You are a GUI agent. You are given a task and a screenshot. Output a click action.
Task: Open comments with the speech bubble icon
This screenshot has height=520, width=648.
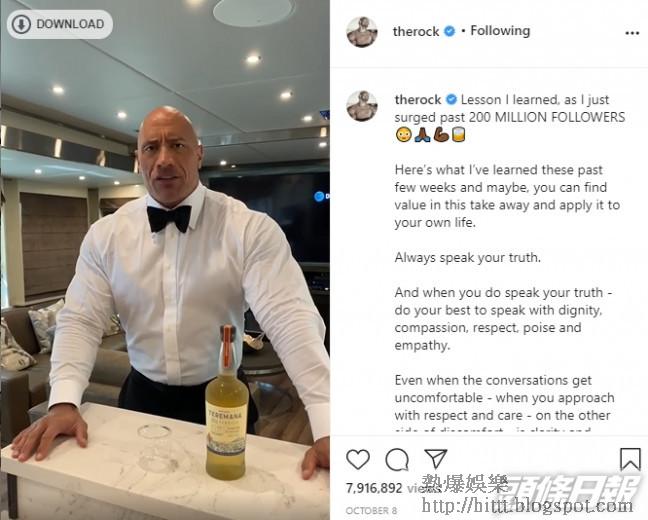tap(397, 459)
